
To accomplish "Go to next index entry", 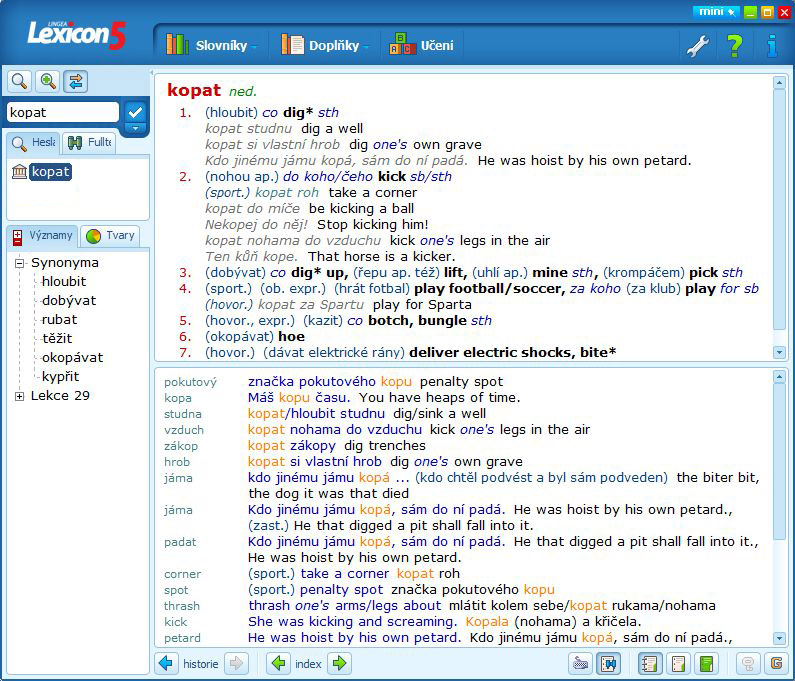I will point(340,663).
